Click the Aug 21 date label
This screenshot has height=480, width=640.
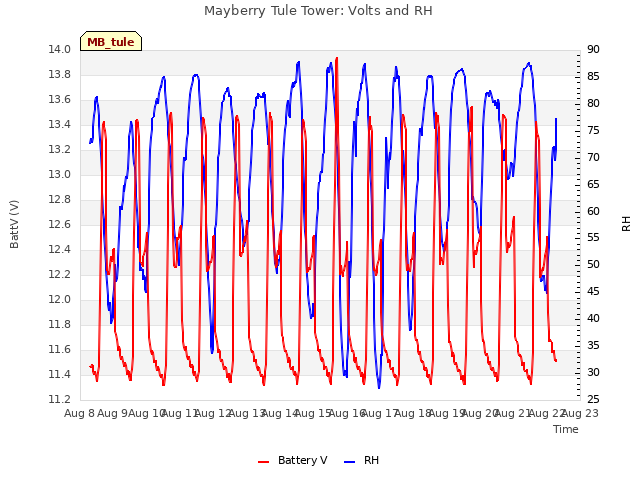(513, 414)
